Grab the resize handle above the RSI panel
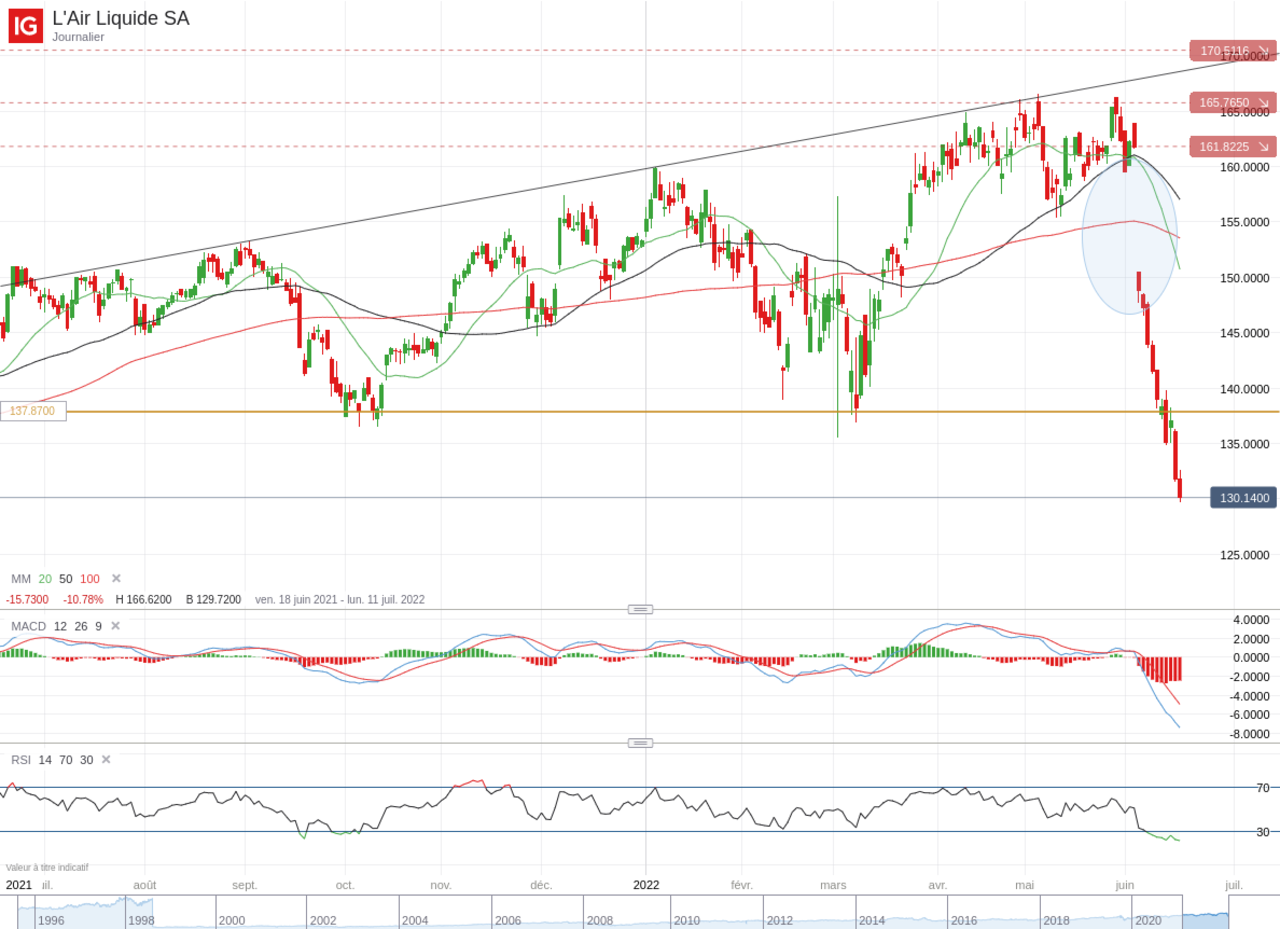 tap(640, 743)
